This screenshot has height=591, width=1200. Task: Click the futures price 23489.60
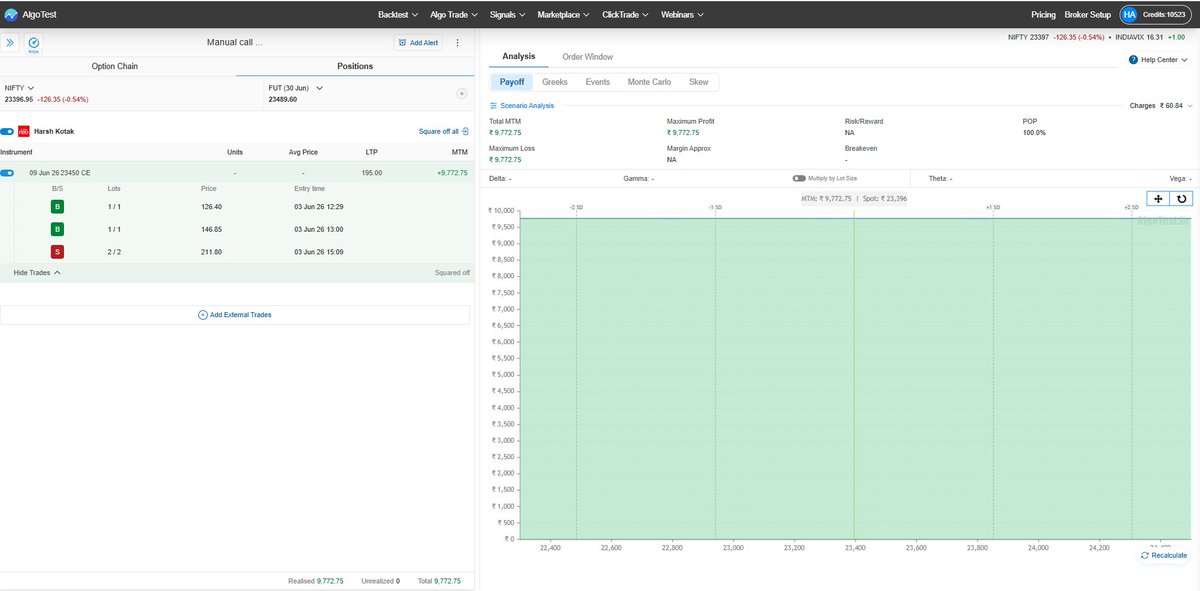[x=284, y=99]
